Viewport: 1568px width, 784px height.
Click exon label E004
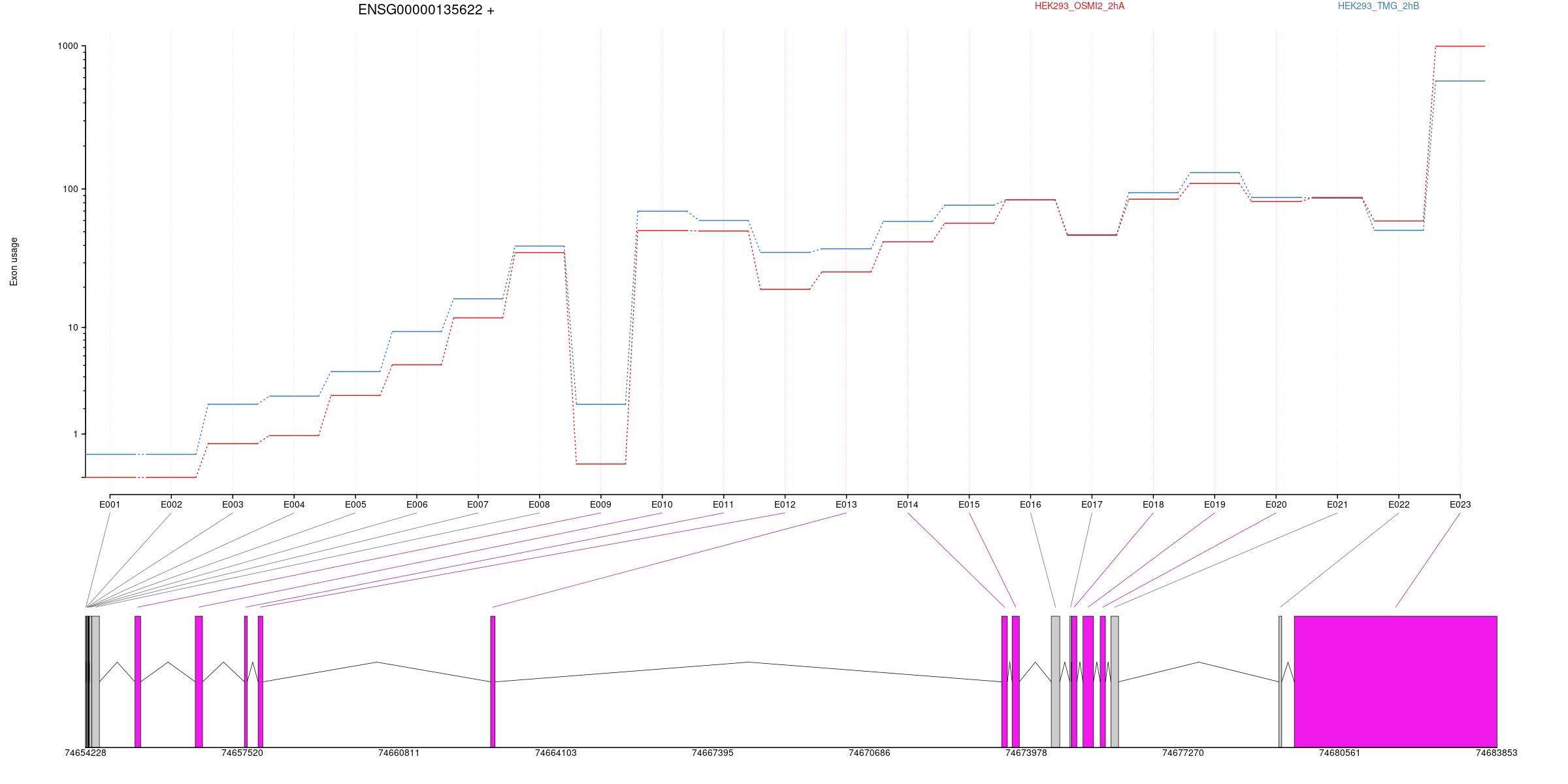coord(294,504)
